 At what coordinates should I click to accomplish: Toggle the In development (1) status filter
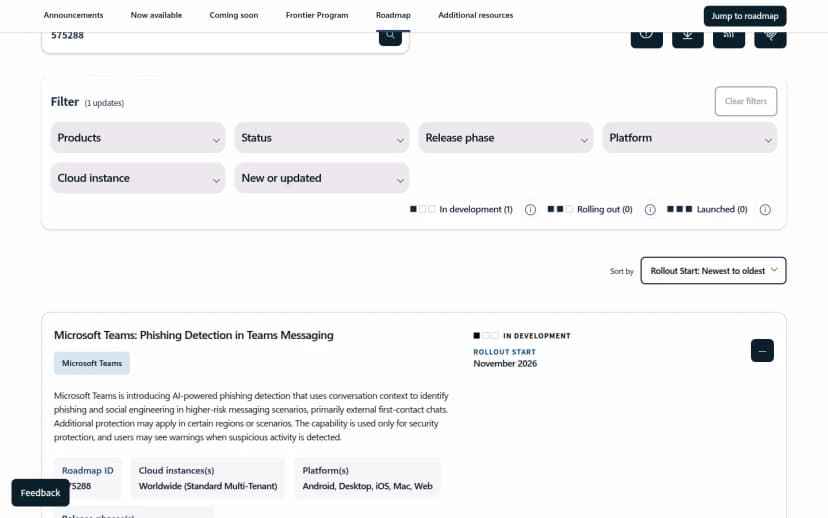[x=461, y=210]
